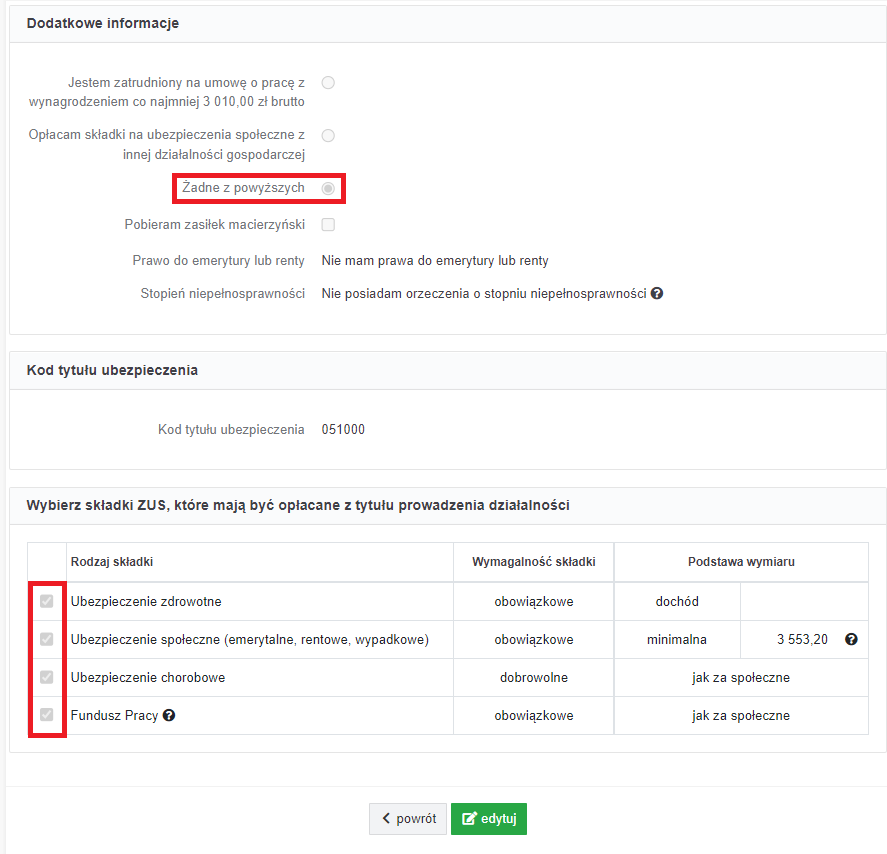The height and width of the screenshot is (854, 887).
Task: Select 'Żadne z powyższych' radio button
Action: click(x=328, y=188)
